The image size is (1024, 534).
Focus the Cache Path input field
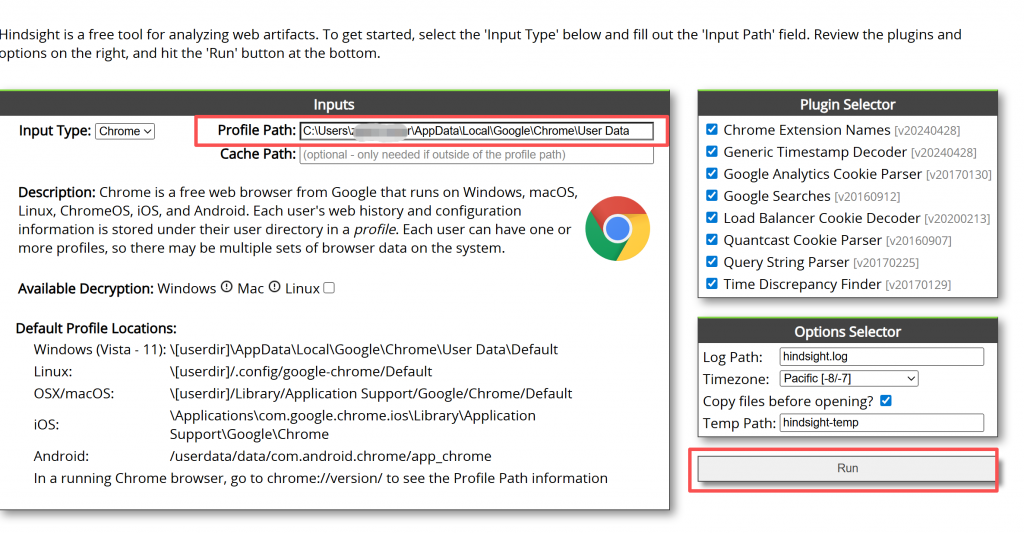point(476,155)
